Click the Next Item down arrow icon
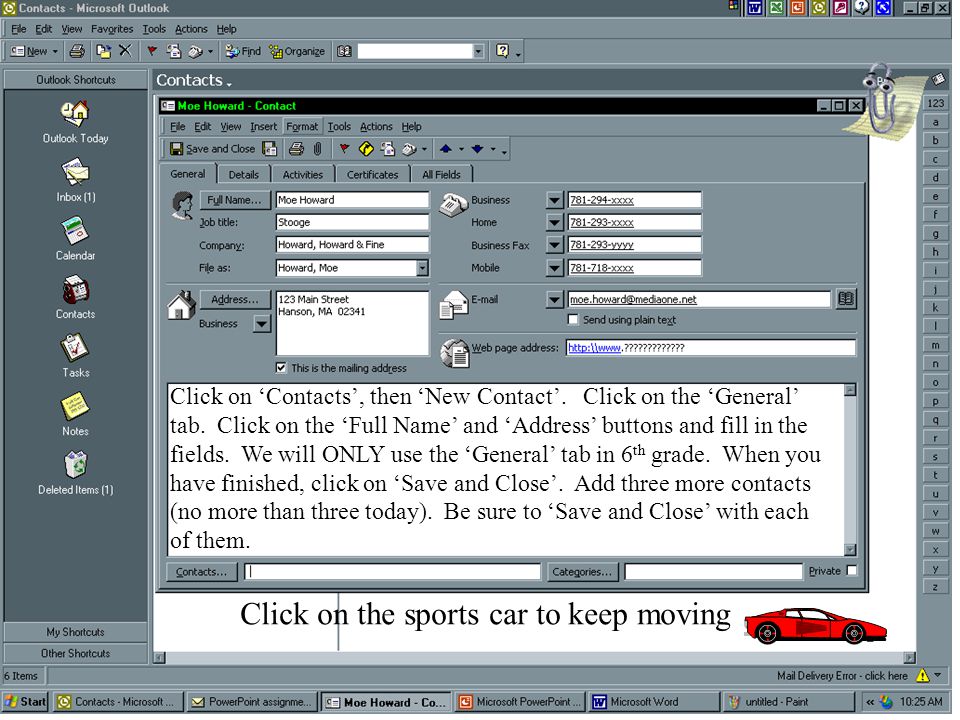Screen dimensions: 960x720 [478, 149]
